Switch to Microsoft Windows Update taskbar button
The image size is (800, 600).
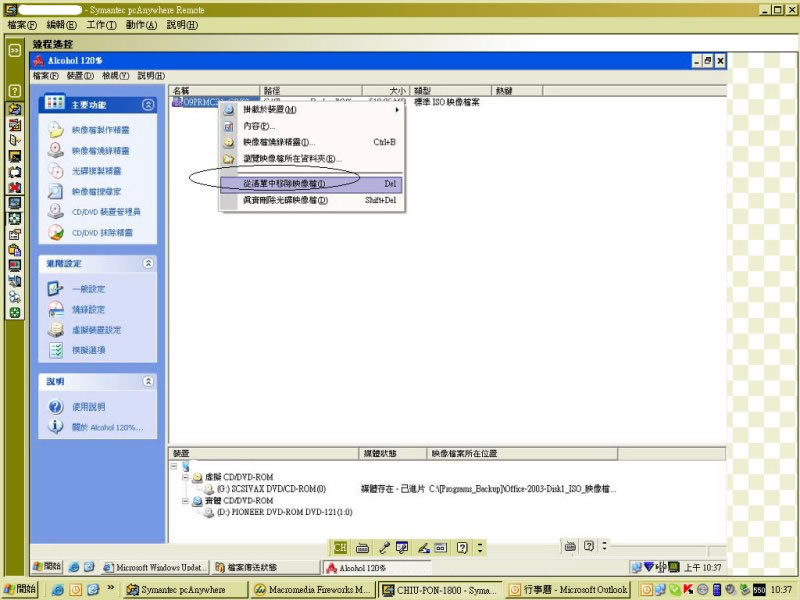(156, 567)
